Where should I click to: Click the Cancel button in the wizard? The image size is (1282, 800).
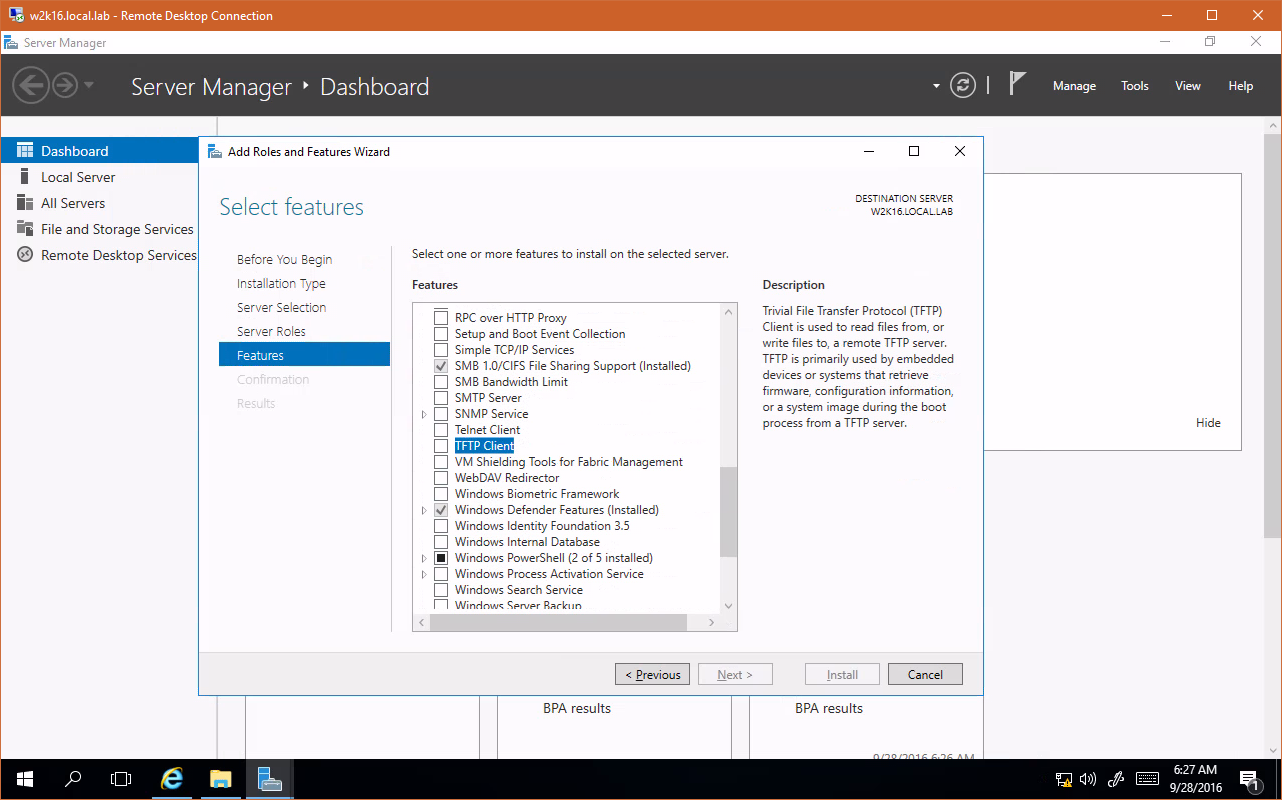pyautogui.click(x=925, y=675)
